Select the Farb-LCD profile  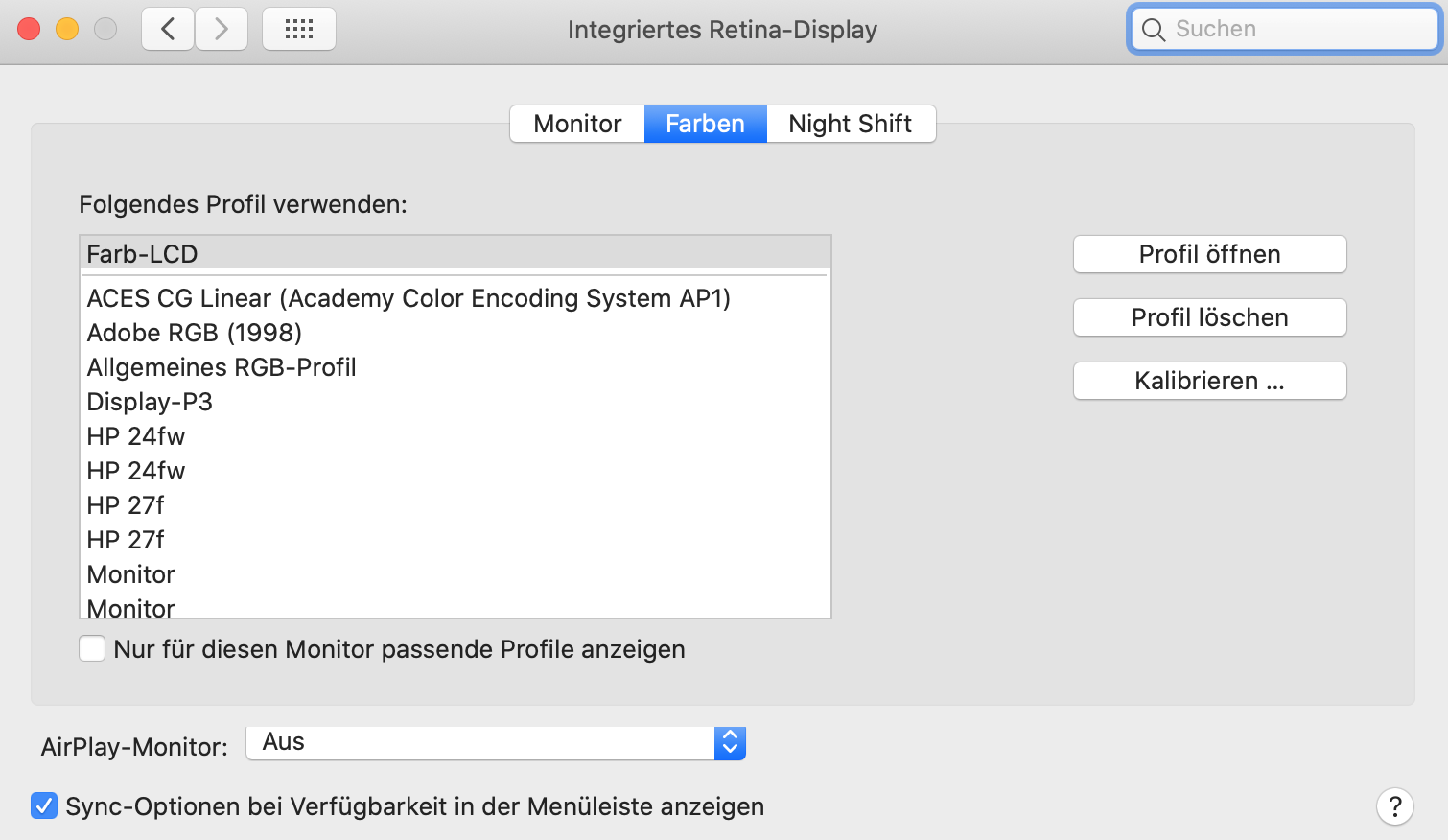point(455,254)
